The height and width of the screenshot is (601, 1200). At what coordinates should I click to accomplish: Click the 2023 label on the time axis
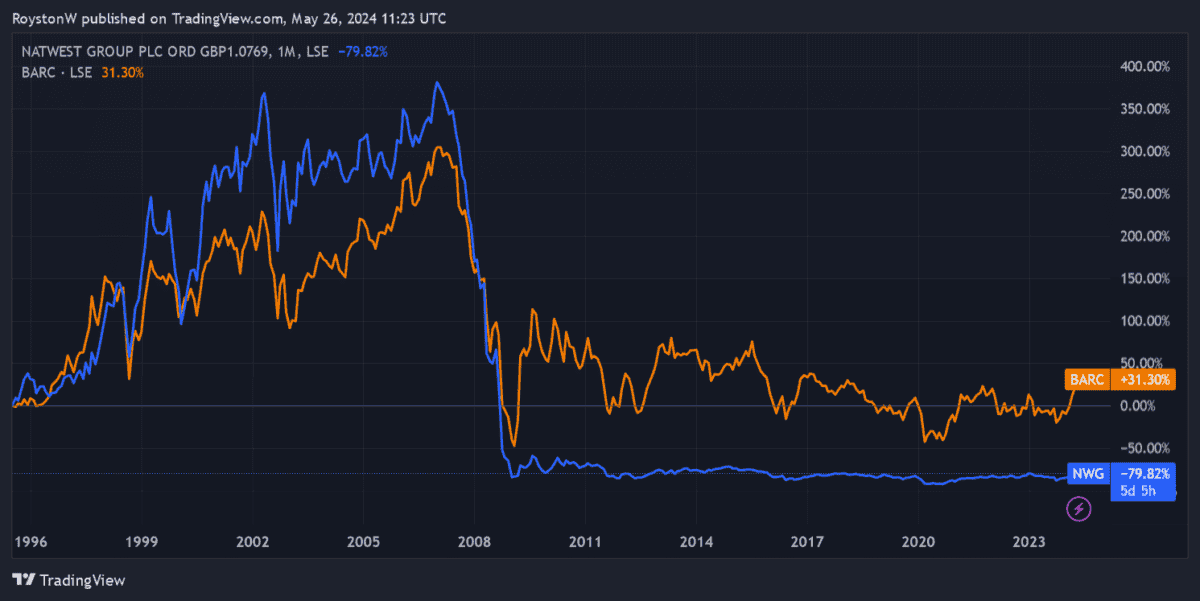click(x=1029, y=542)
